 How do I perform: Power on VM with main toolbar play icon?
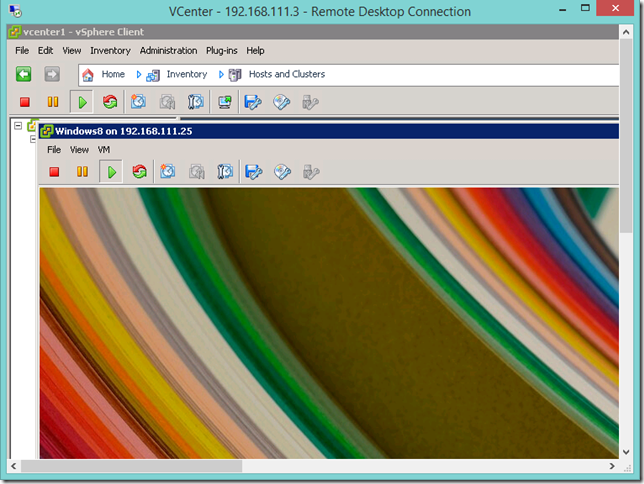click(x=82, y=102)
